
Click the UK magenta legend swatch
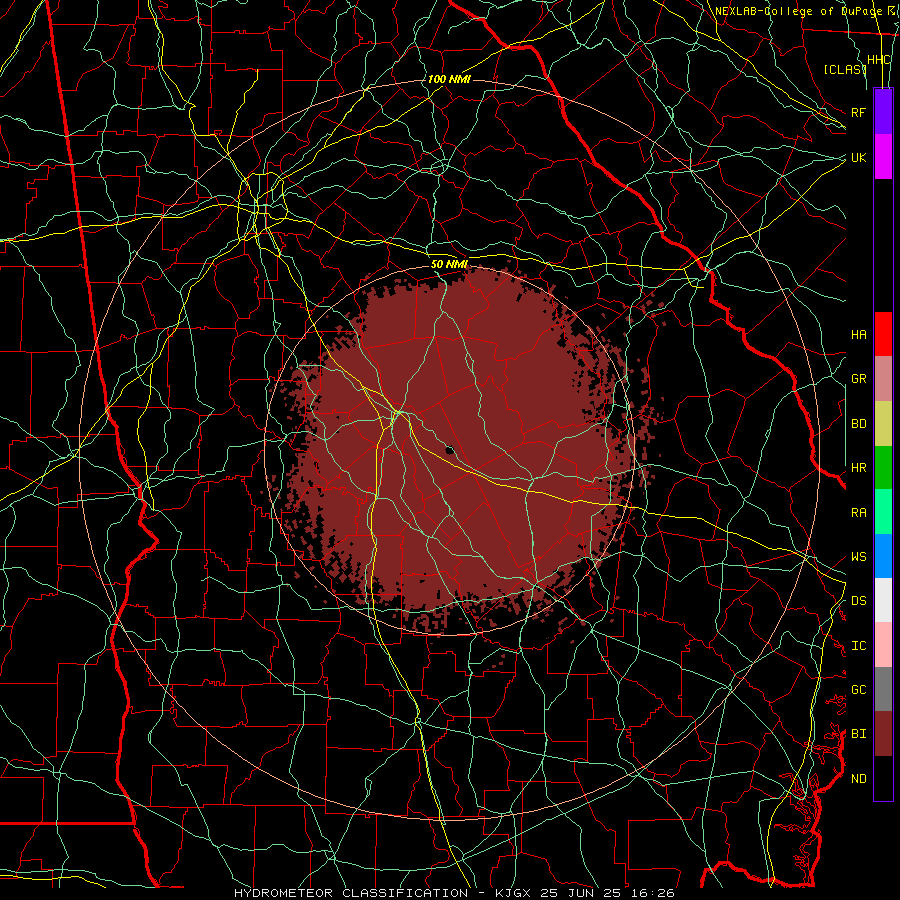point(883,157)
